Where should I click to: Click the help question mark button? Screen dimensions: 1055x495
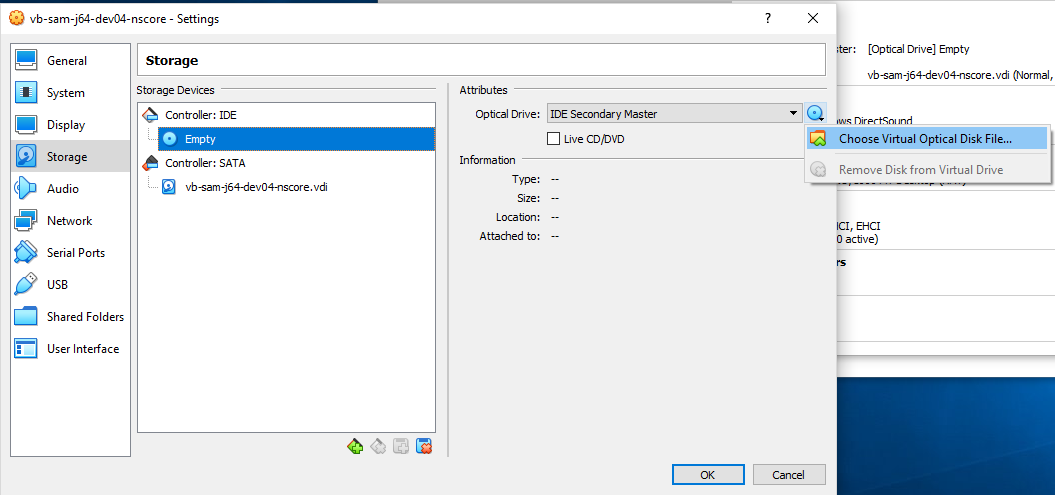[768, 19]
